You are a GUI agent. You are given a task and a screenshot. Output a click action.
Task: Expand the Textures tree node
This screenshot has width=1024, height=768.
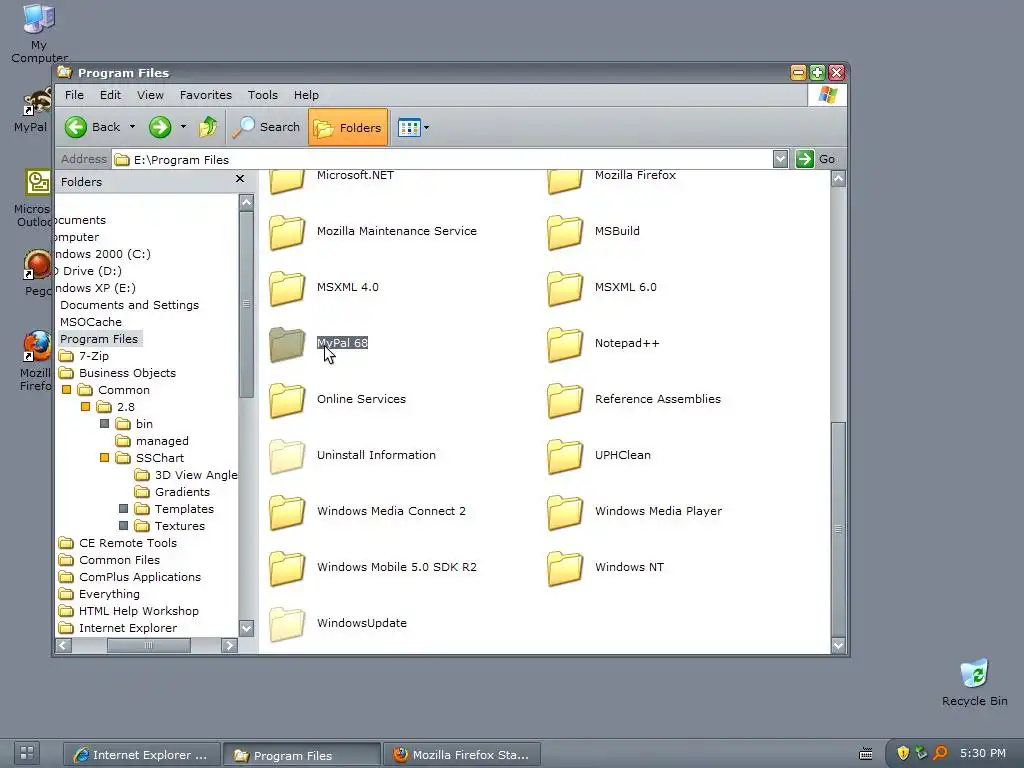(x=123, y=526)
